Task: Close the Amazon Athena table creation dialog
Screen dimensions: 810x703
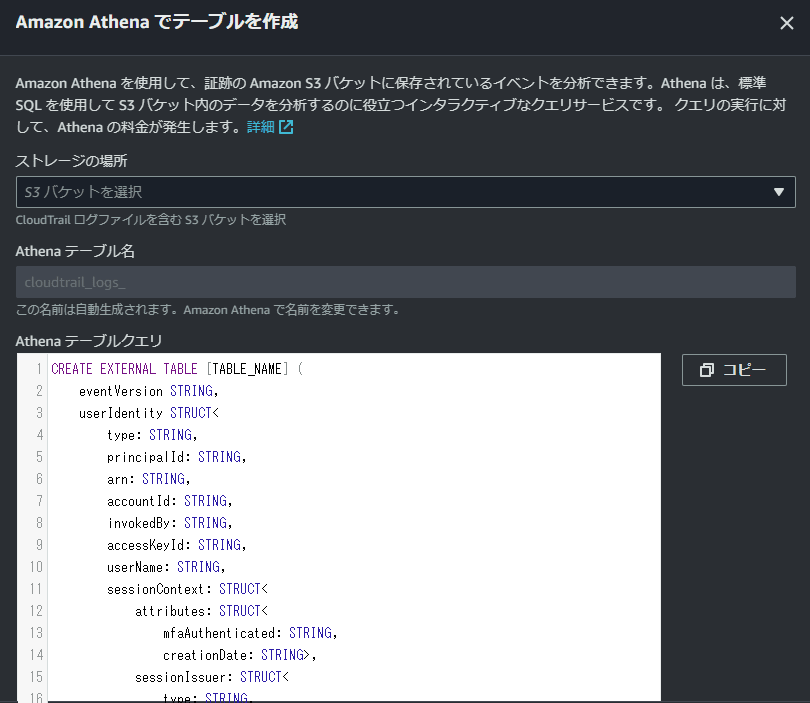Action: point(786,23)
